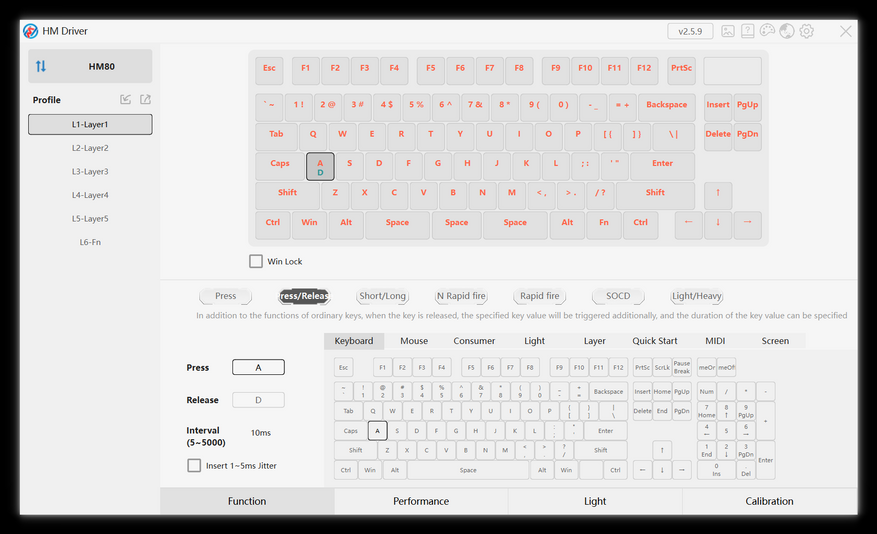Click the import profile icon

[x=125, y=100]
